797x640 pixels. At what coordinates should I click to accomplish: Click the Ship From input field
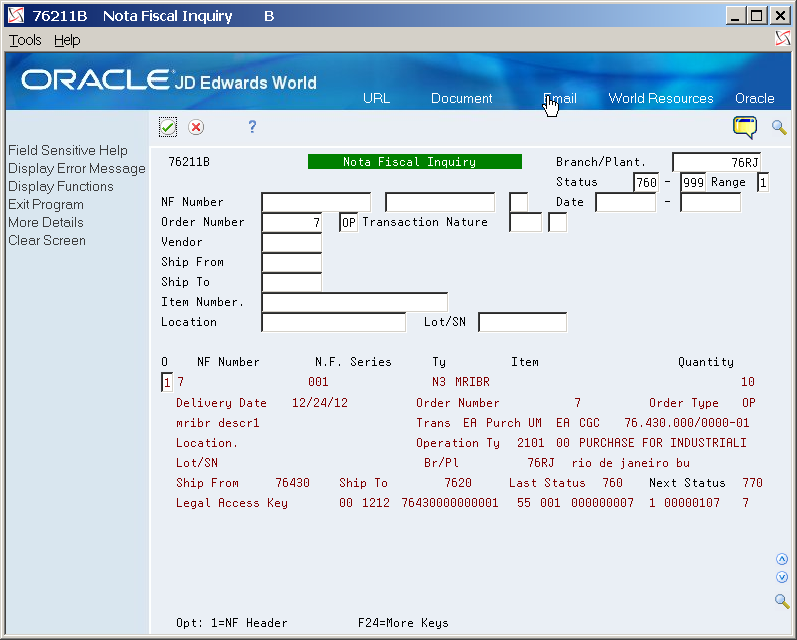click(292, 262)
